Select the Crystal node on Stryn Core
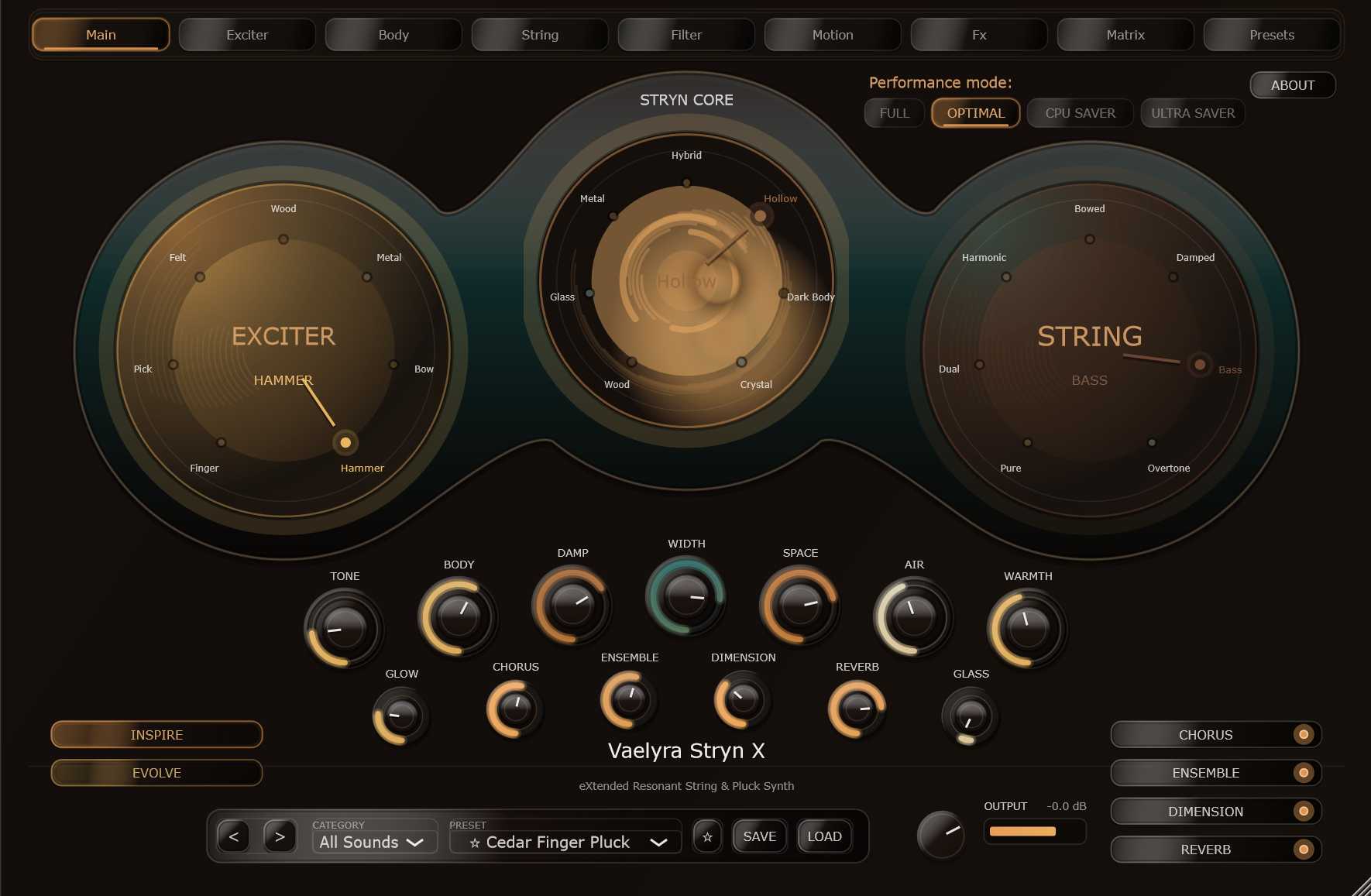This screenshot has width=1371, height=896. pyautogui.click(x=741, y=362)
